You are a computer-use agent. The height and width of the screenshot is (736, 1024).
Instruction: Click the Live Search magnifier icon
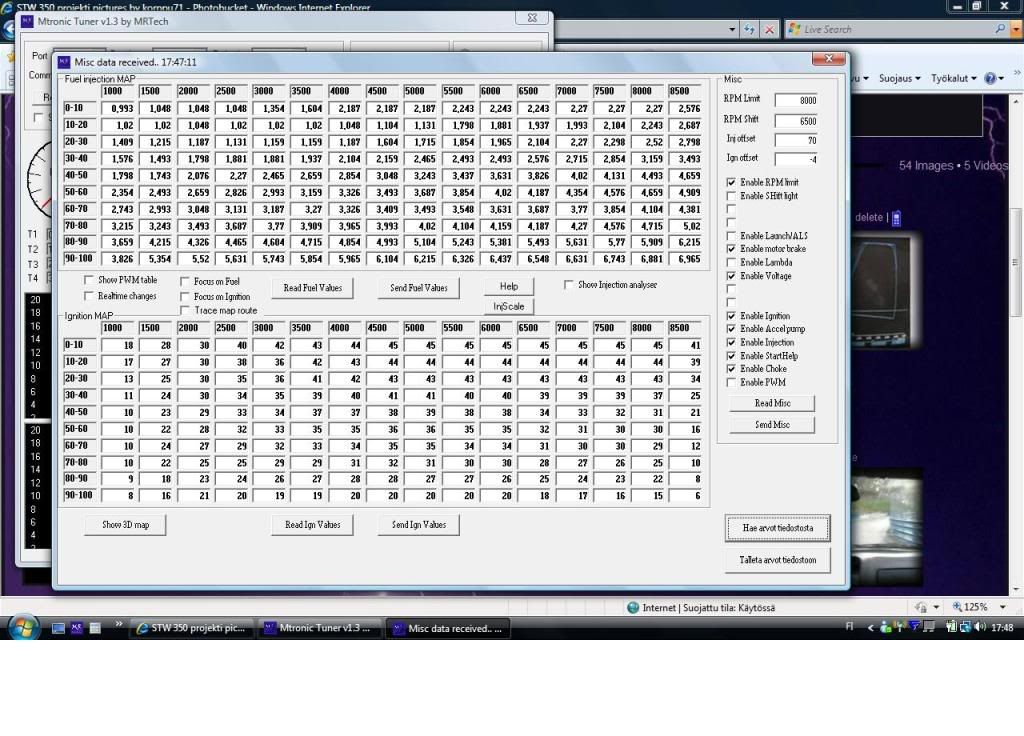[x=999, y=29]
